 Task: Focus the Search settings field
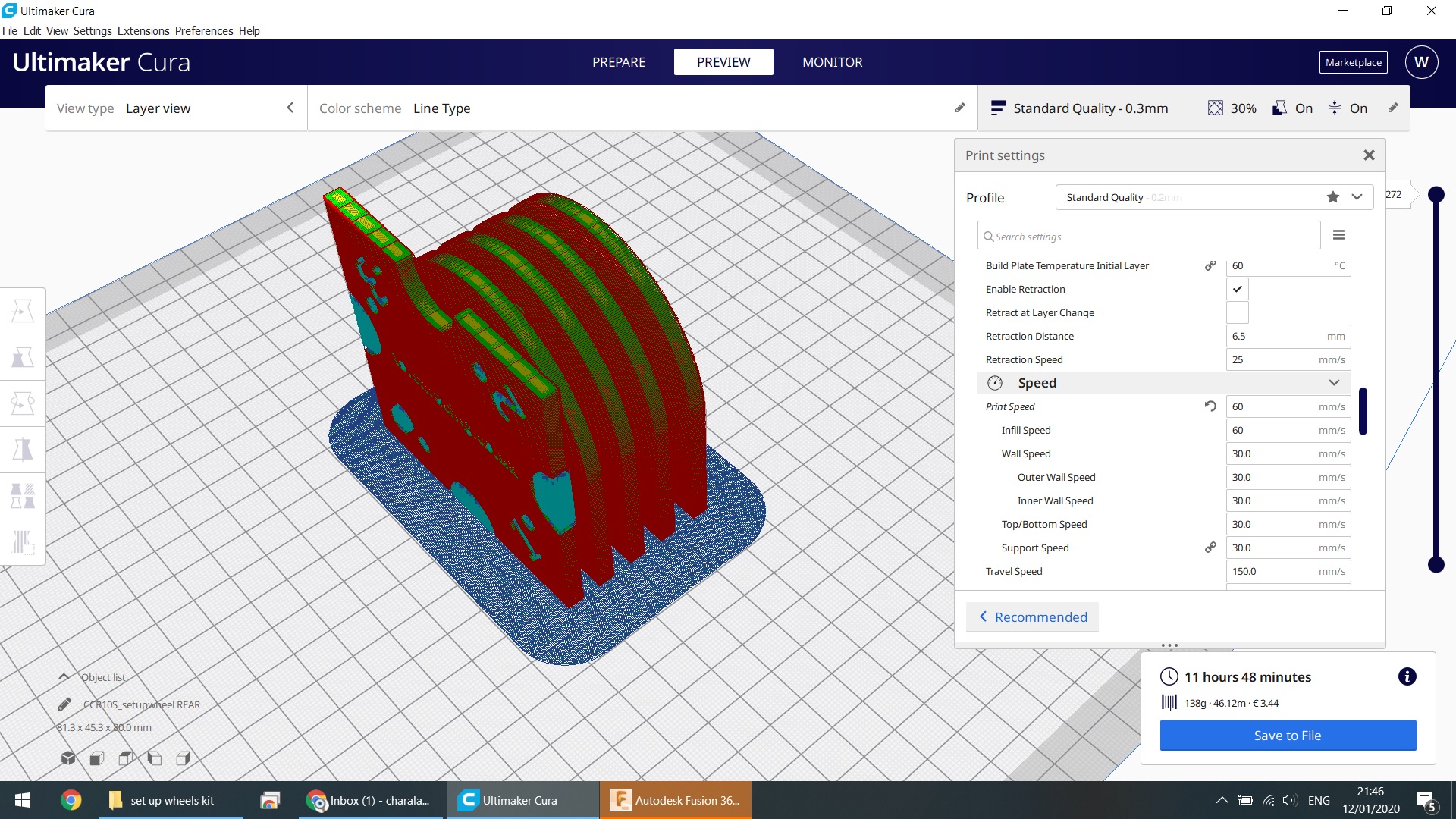[1149, 236]
